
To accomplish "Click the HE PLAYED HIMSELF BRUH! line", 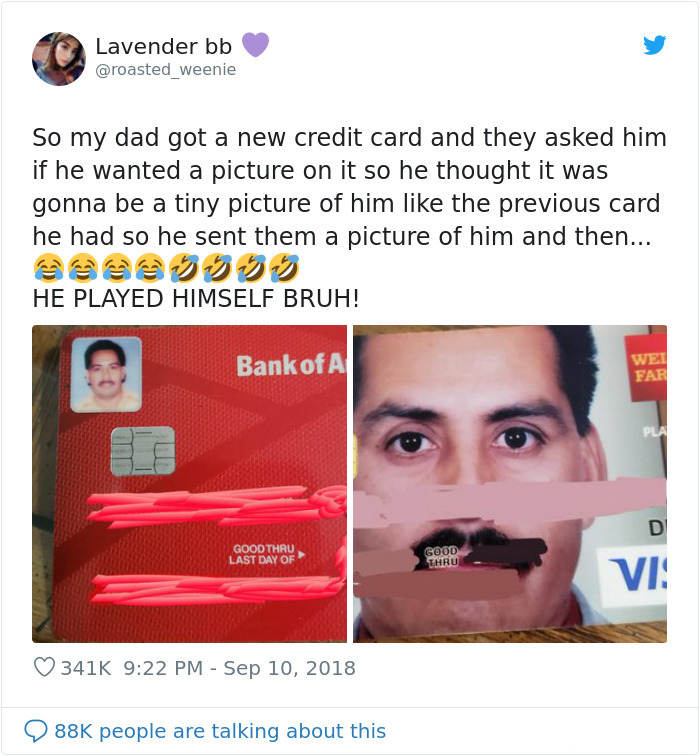I will point(196,298).
